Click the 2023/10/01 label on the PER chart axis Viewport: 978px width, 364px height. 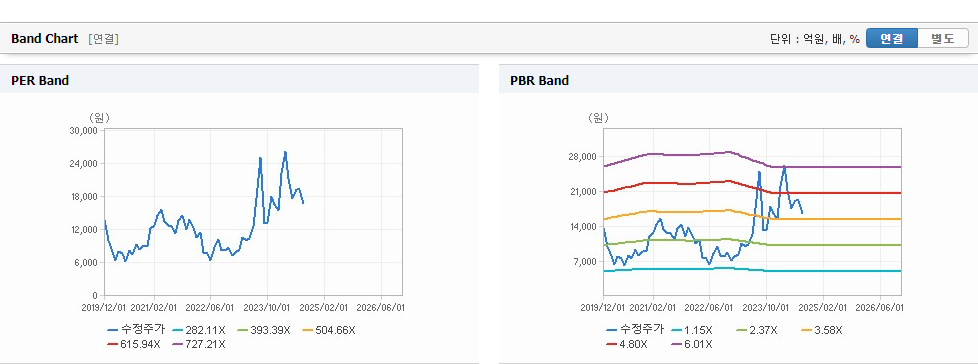(267, 307)
